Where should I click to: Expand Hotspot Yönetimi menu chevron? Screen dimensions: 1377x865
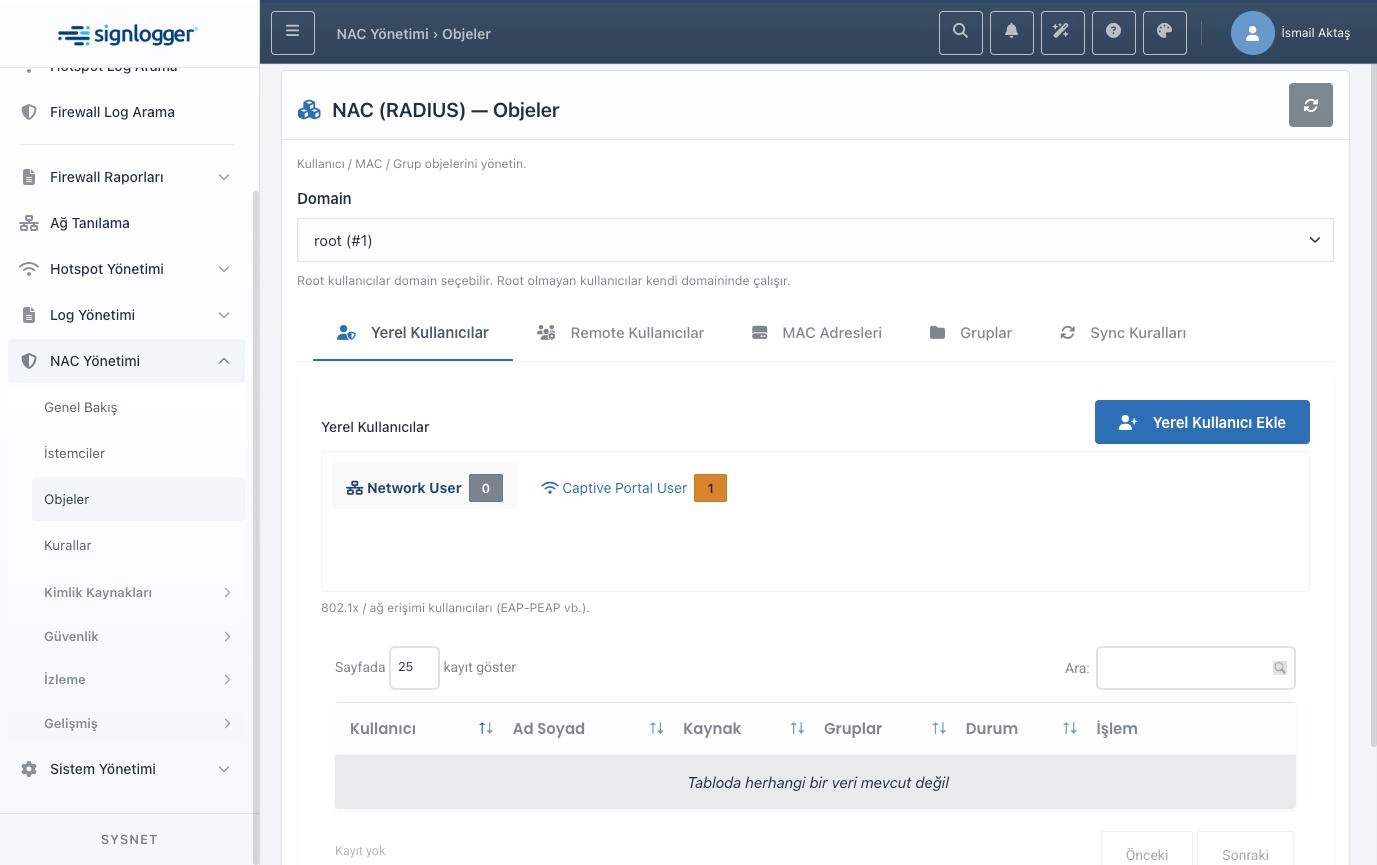[x=224, y=269]
